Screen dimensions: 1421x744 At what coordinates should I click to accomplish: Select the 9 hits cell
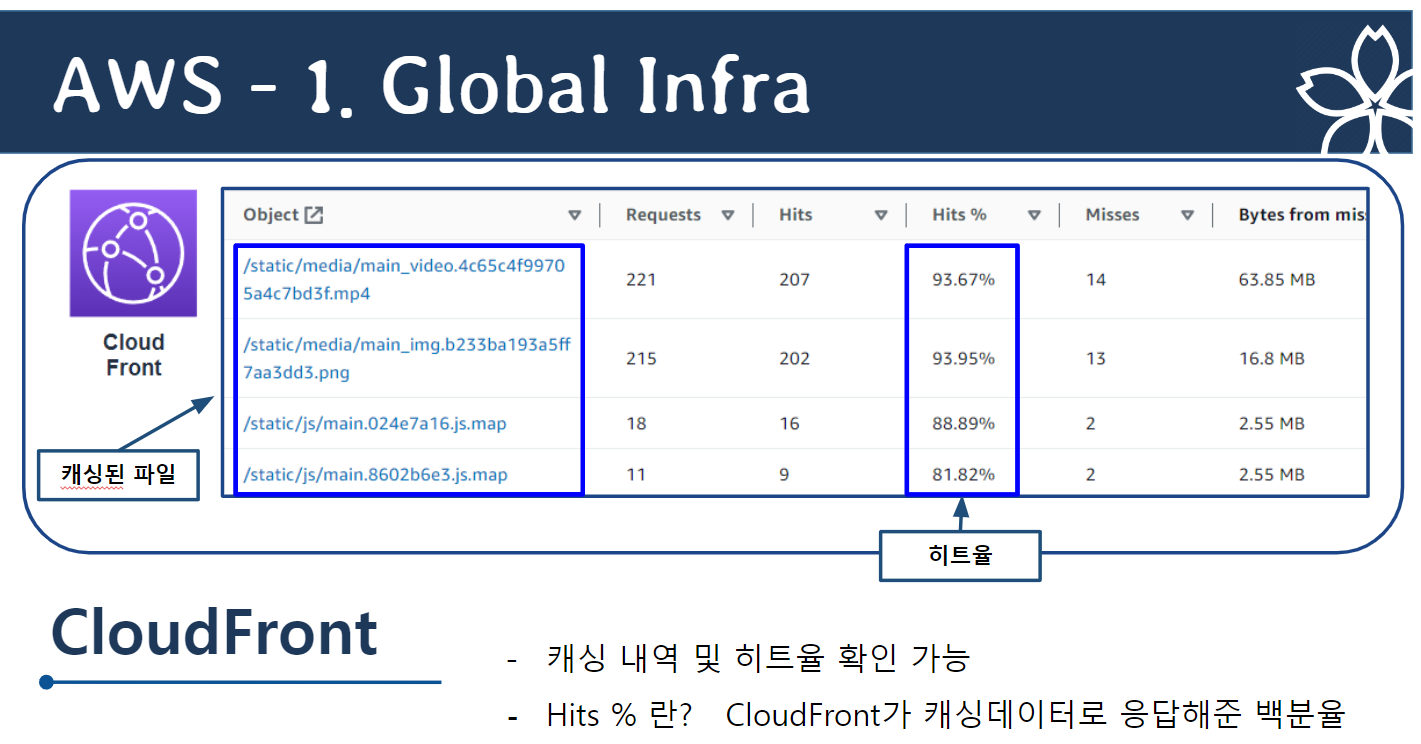point(784,475)
